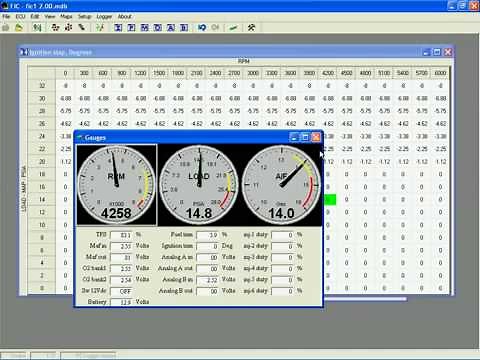Open the About menu
Screen dimensions: 480x360
tap(124, 16)
